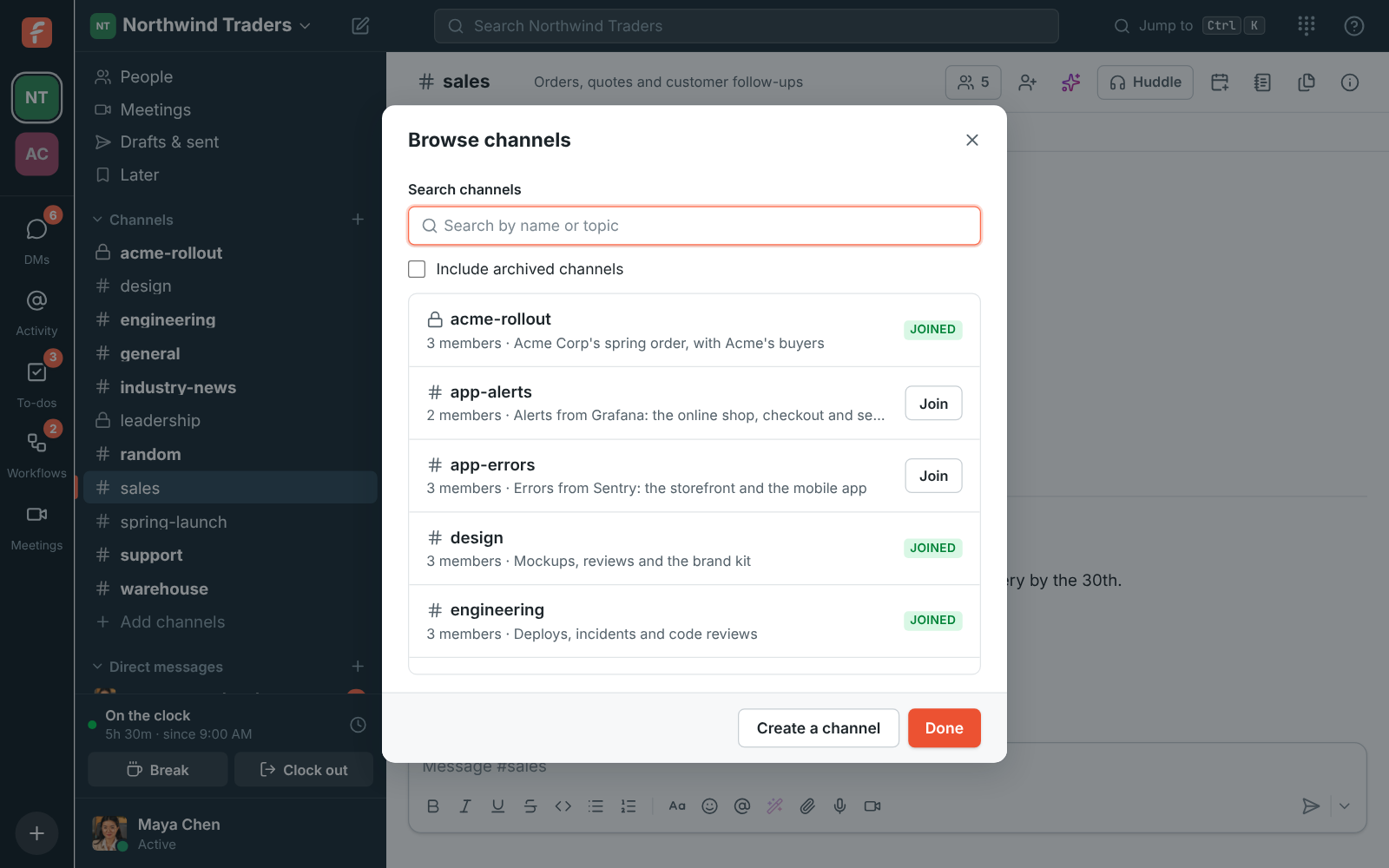Collapse the Channels section
Screen dimensions: 1389x868
coord(97,220)
